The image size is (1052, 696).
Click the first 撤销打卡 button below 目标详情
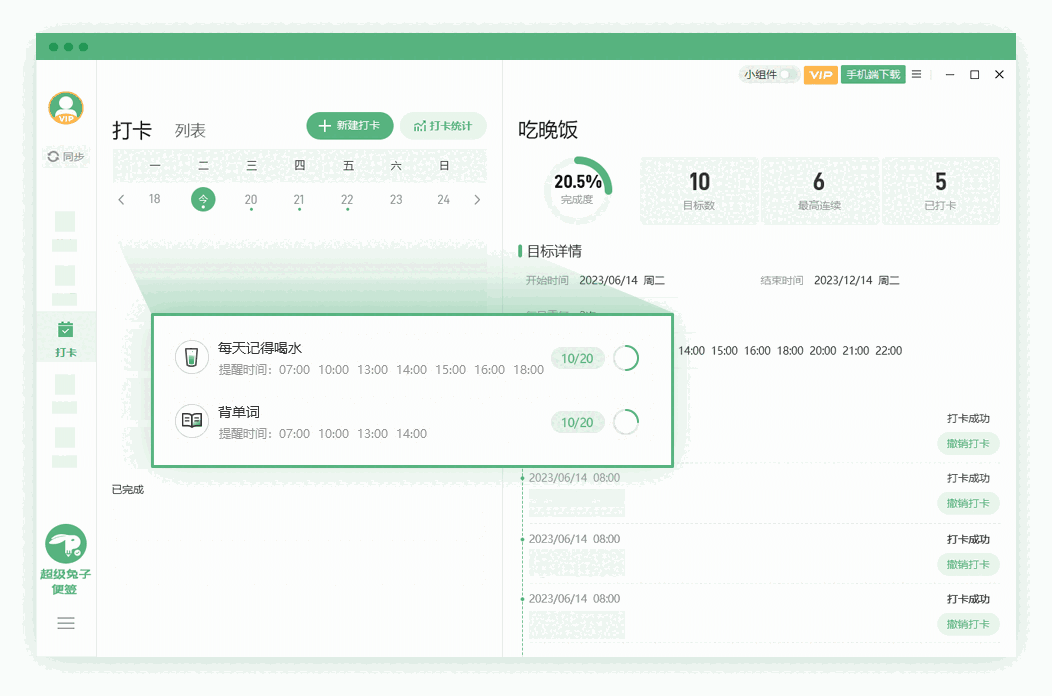point(968,444)
